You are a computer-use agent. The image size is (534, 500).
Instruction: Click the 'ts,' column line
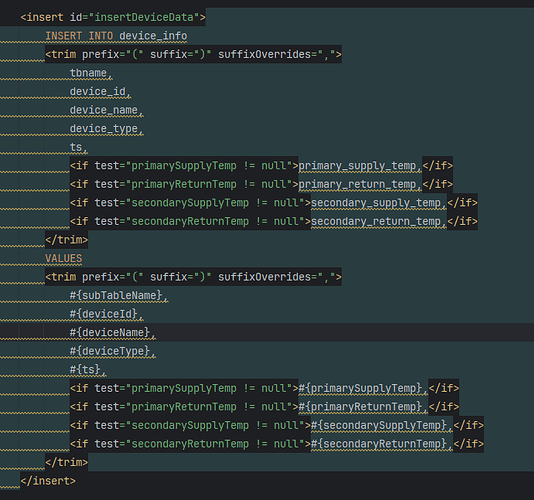[78, 147]
